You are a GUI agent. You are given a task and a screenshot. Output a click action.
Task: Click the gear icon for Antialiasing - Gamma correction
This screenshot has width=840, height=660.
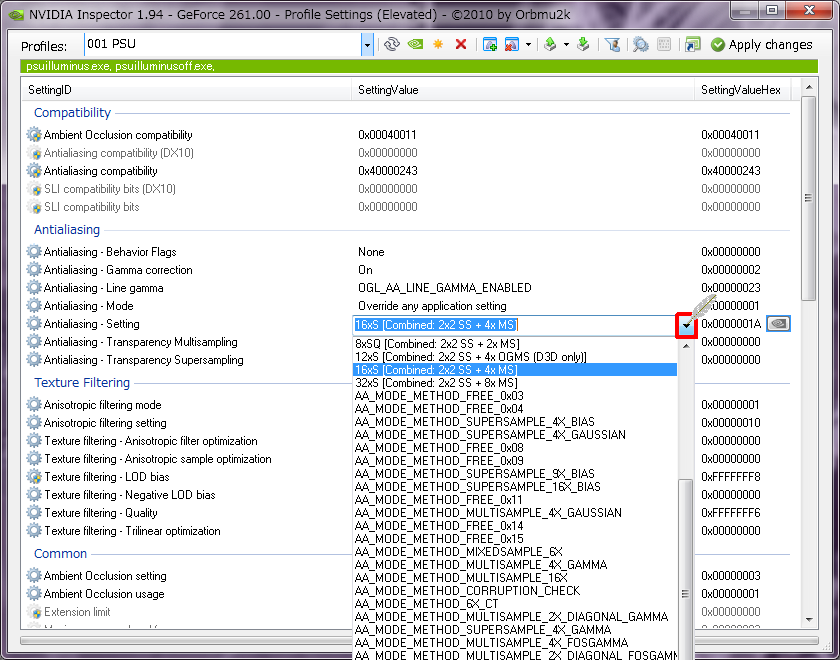34,269
